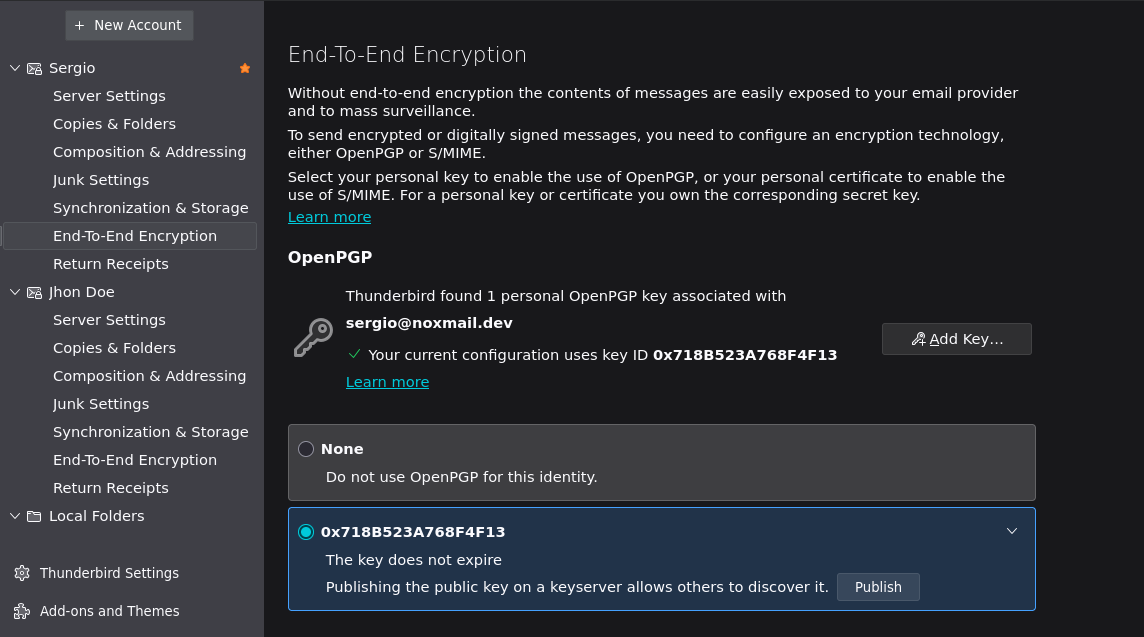Image resolution: width=1144 pixels, height=637 pixels.
Task: Click the large OpenPGP key icon
Action: point(313,338)
